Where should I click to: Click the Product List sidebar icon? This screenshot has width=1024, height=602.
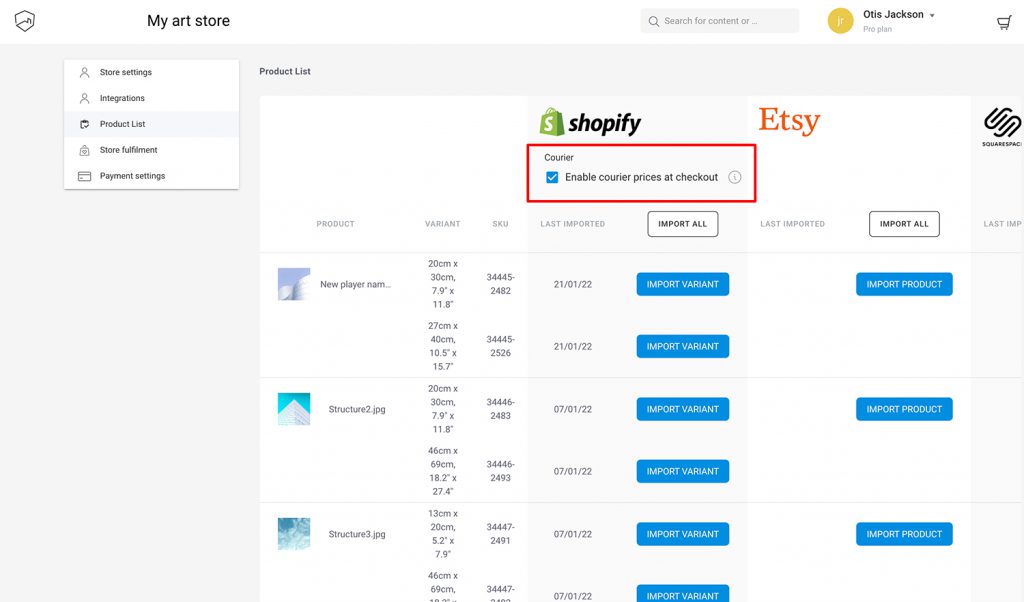click(x=84, y=124)
